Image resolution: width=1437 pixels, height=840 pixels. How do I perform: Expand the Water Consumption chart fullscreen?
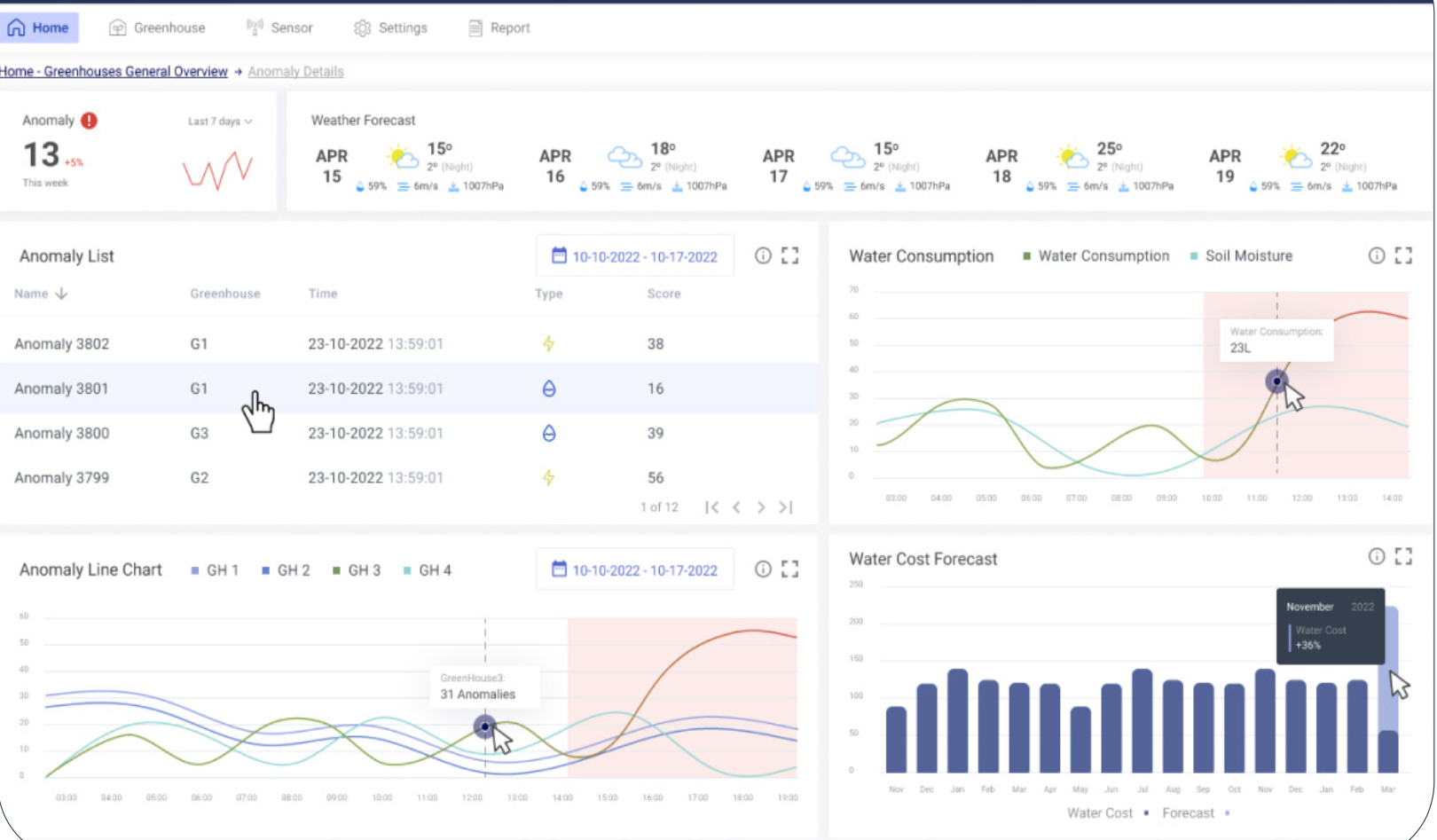point(1403,256)
